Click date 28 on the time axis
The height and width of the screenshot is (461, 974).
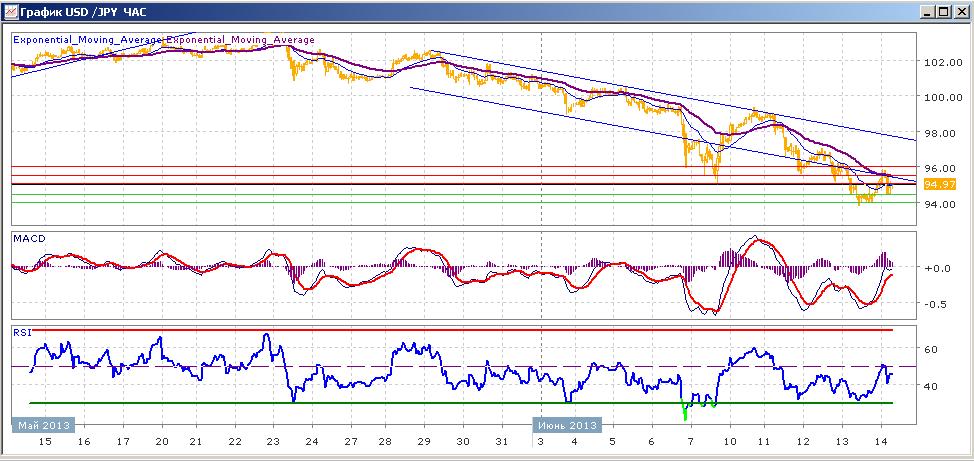click(x=385, y=442)
